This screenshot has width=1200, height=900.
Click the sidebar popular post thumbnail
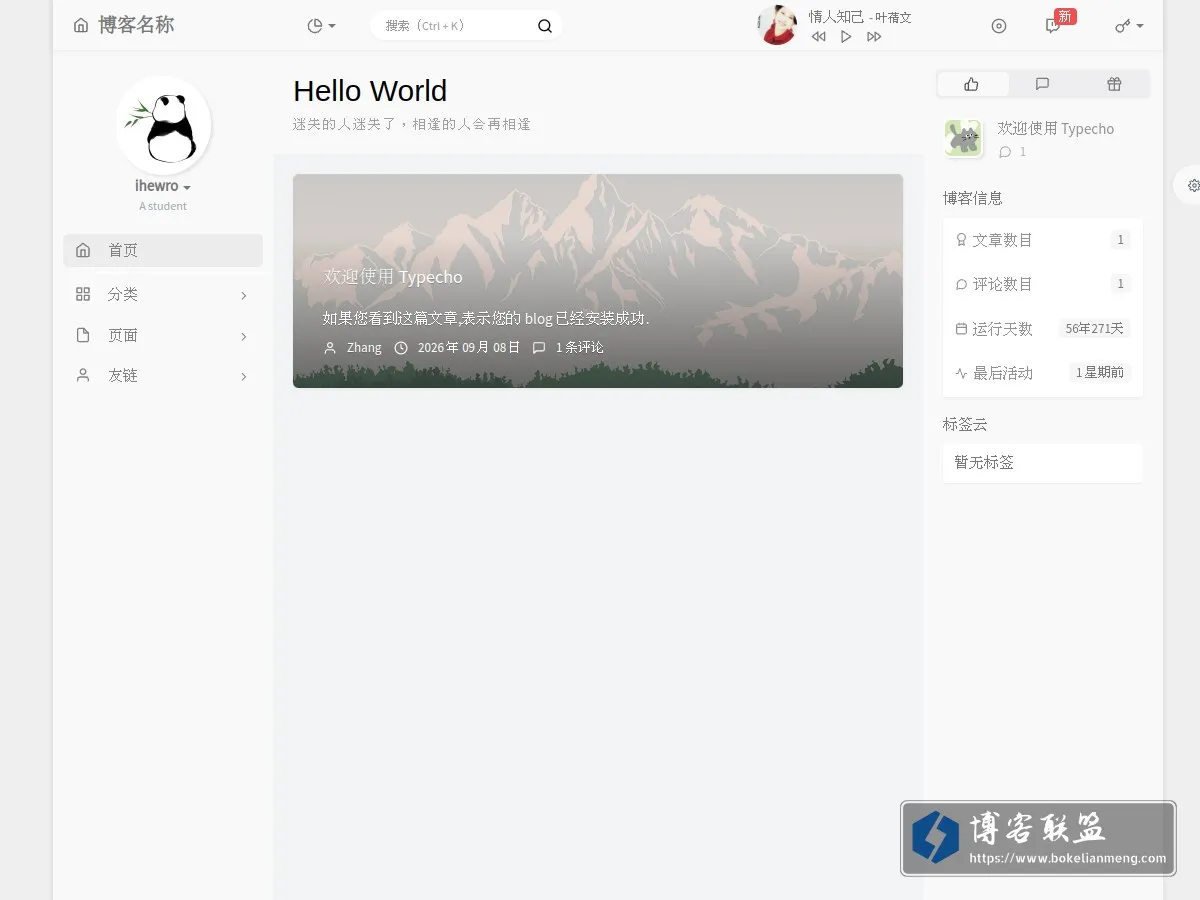tap(963, 138)
